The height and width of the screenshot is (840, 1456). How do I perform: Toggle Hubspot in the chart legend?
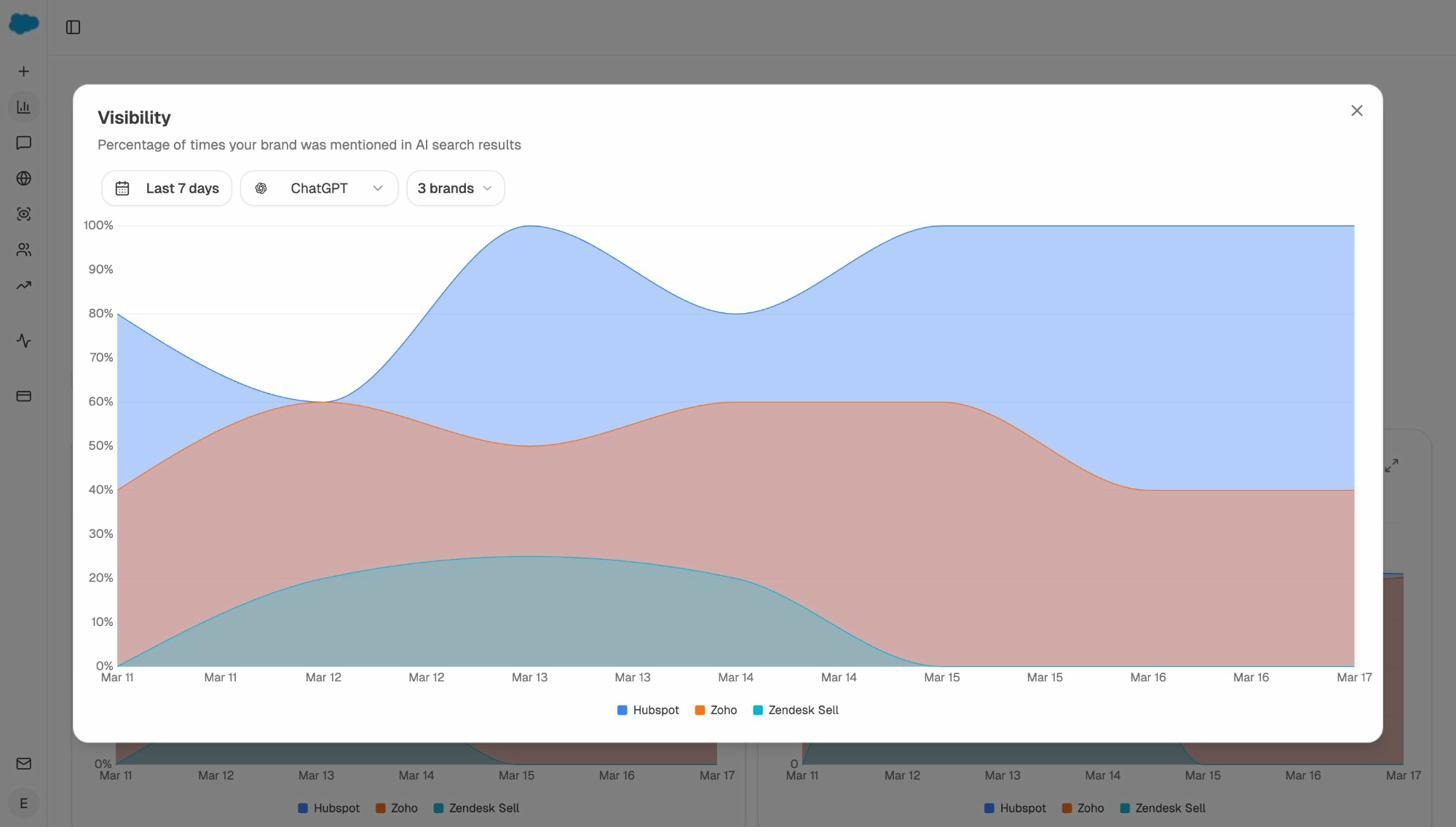[x=648, y=710]
